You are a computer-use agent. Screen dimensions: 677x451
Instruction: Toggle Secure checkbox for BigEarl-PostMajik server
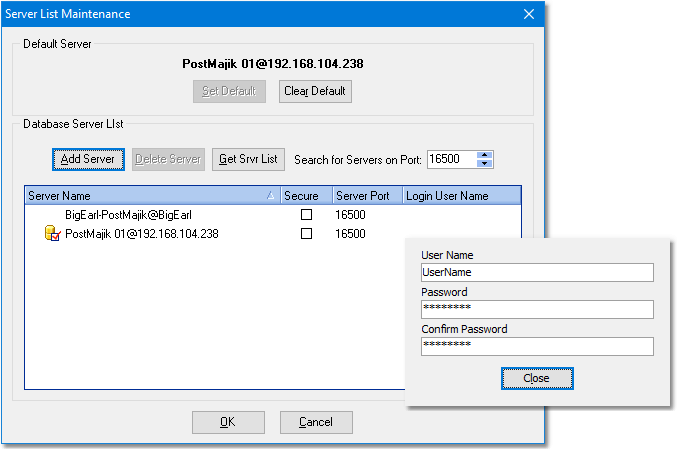pos(307,214)
